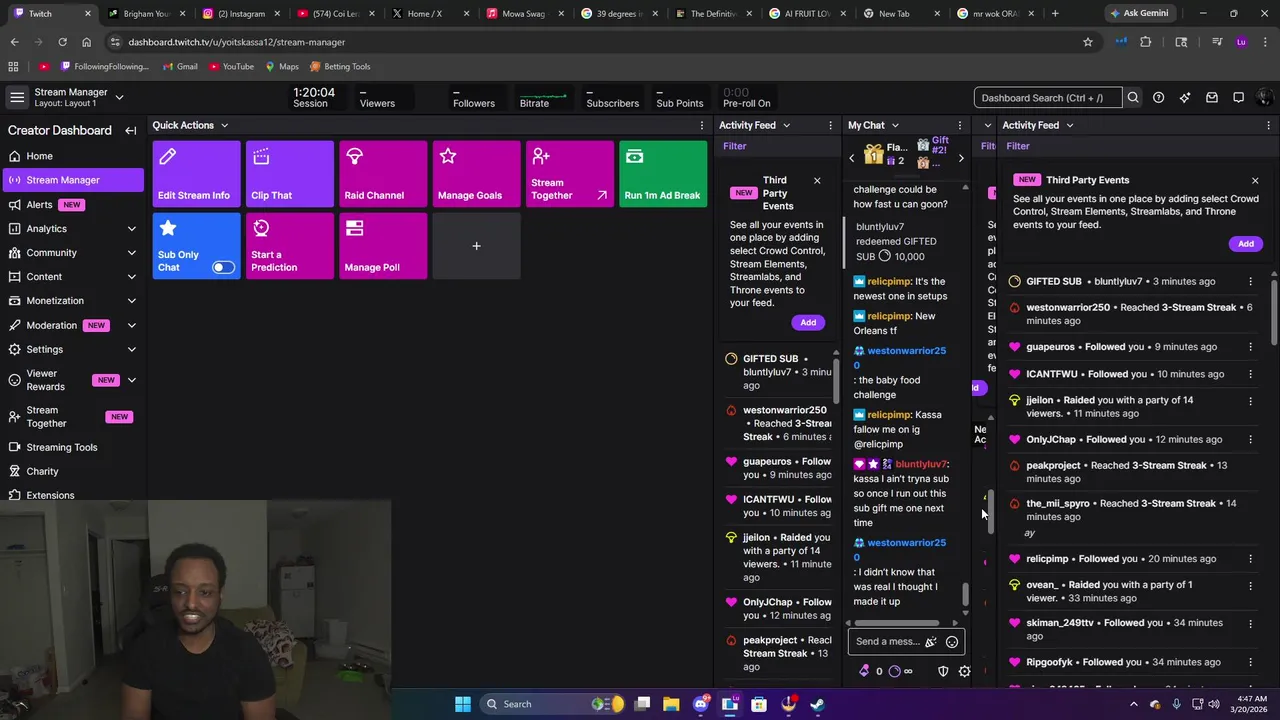Screen dimensions: 1280x720
Task: Show previous gift leaderboard entry arrow
Action: coord(852,158)
